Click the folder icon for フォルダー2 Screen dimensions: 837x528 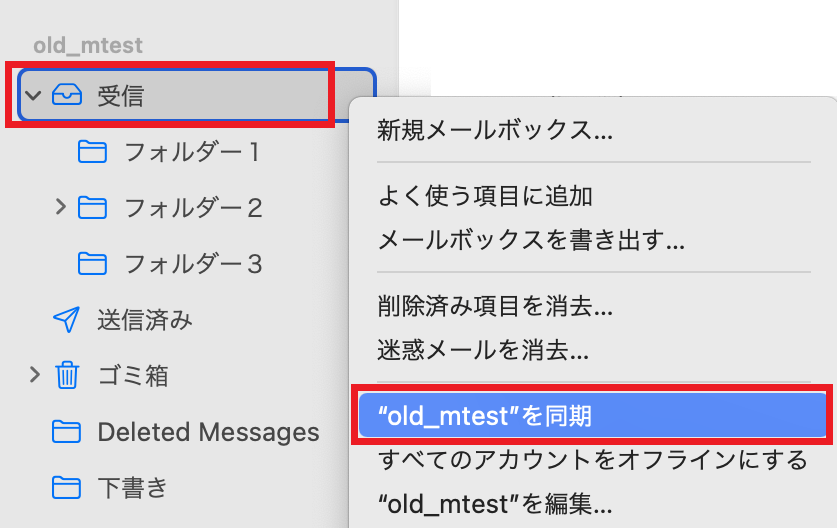[92, 208]
